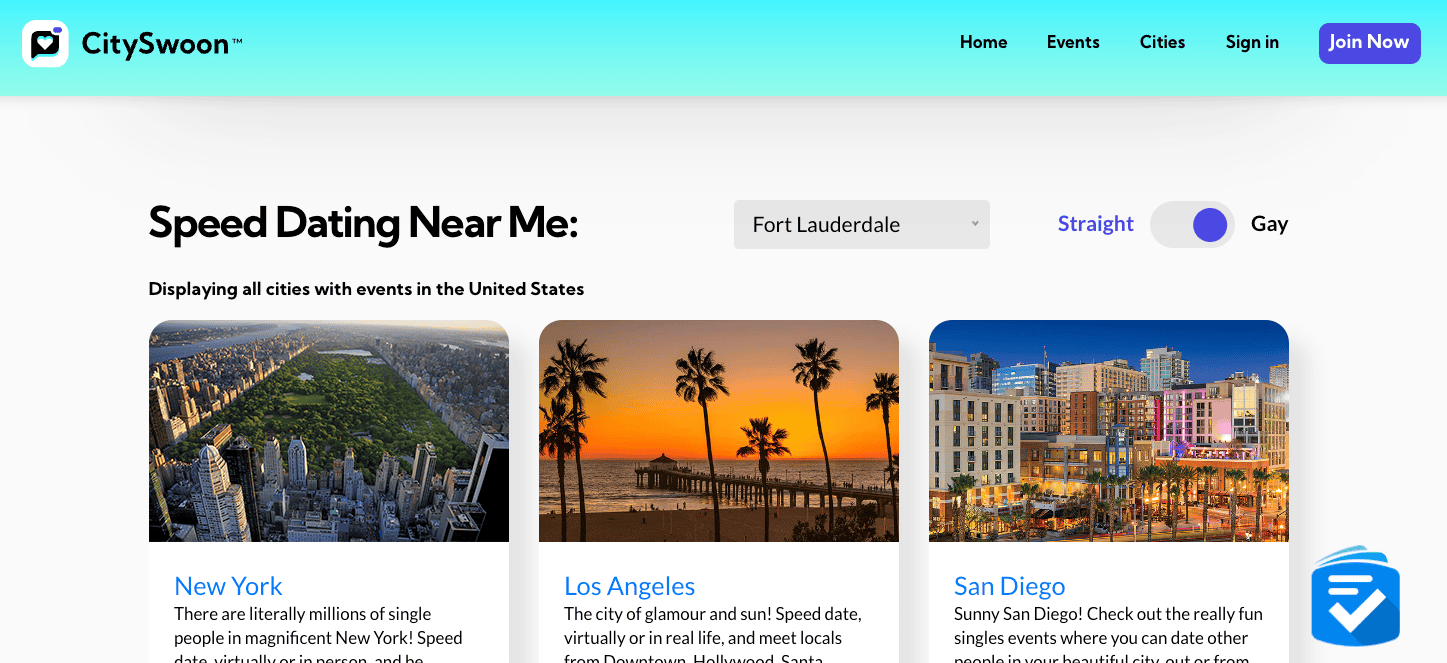Click the CitySwoon heart logo icon
The image size is (1447, 663).
pos(45,44)
